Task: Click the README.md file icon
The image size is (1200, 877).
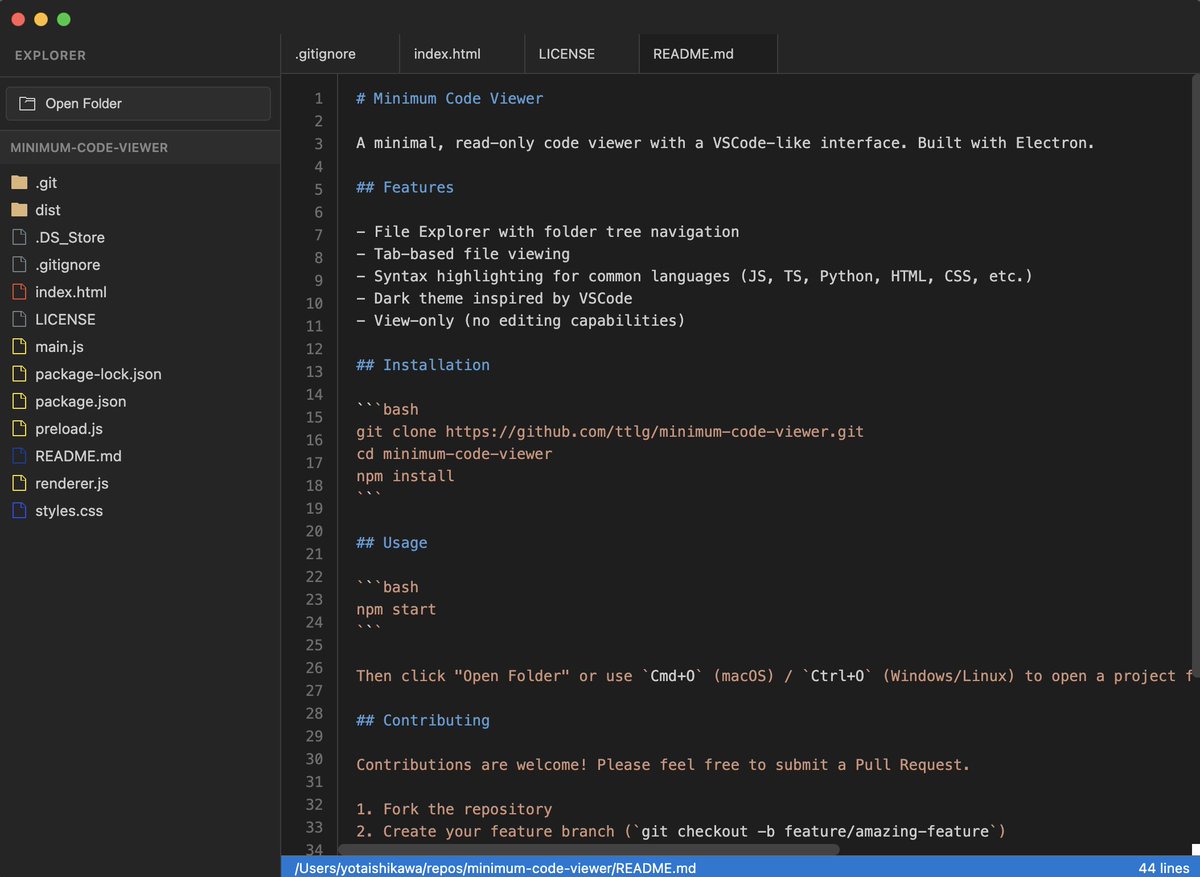Action: tap(20, 455)
